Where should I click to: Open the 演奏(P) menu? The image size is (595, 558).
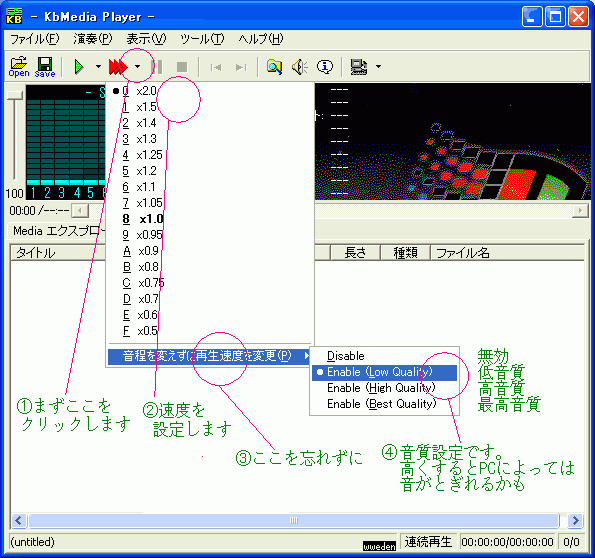point(93,39)
